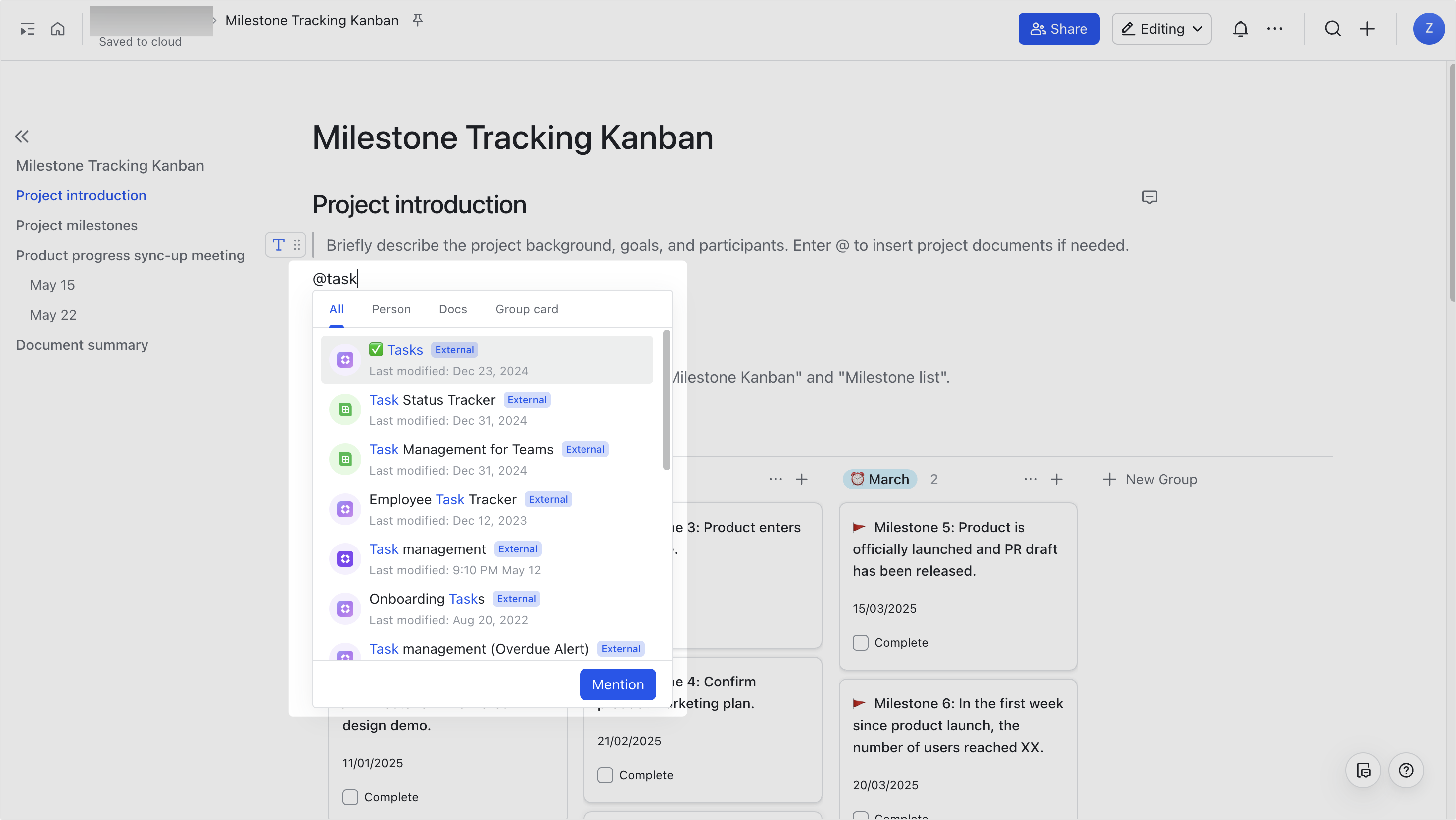The width and height of the screenshot is (1456, 820).
Task: Switch to the Person tab
Action: click(391, 309)
